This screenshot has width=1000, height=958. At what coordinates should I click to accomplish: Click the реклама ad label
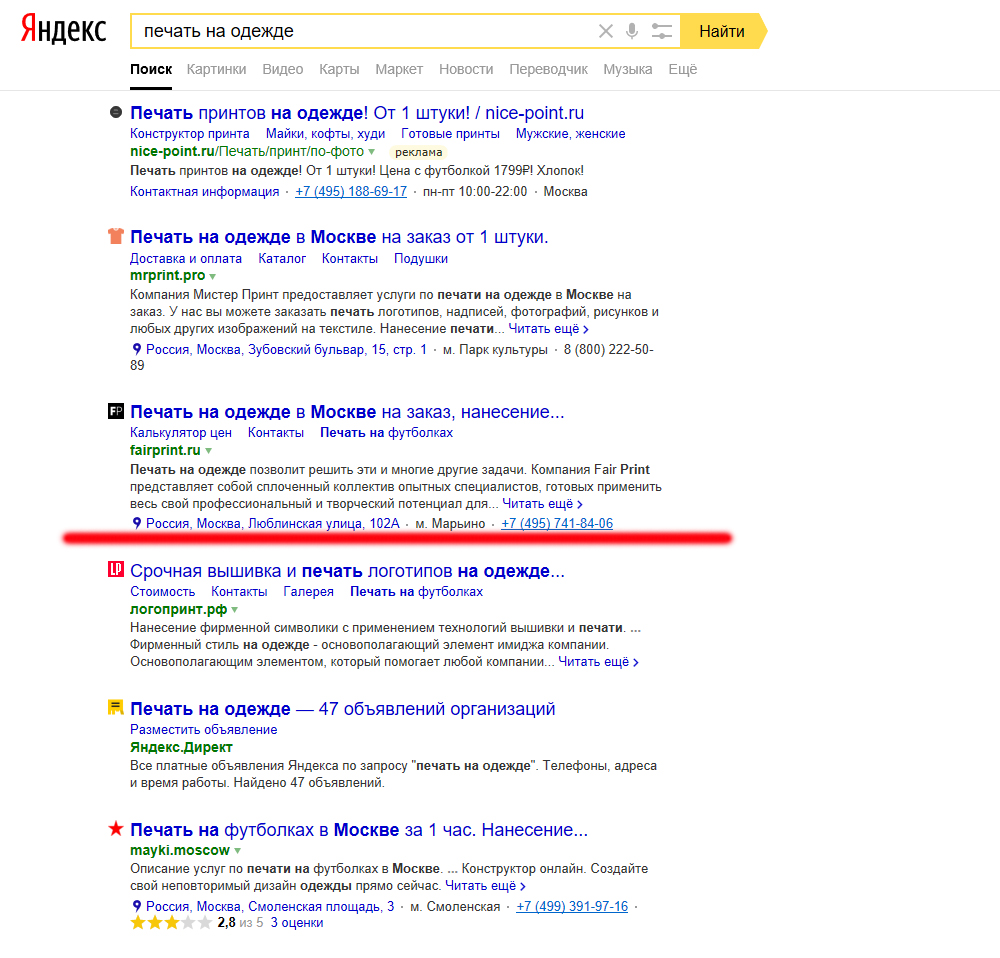[x=418, y=152]
